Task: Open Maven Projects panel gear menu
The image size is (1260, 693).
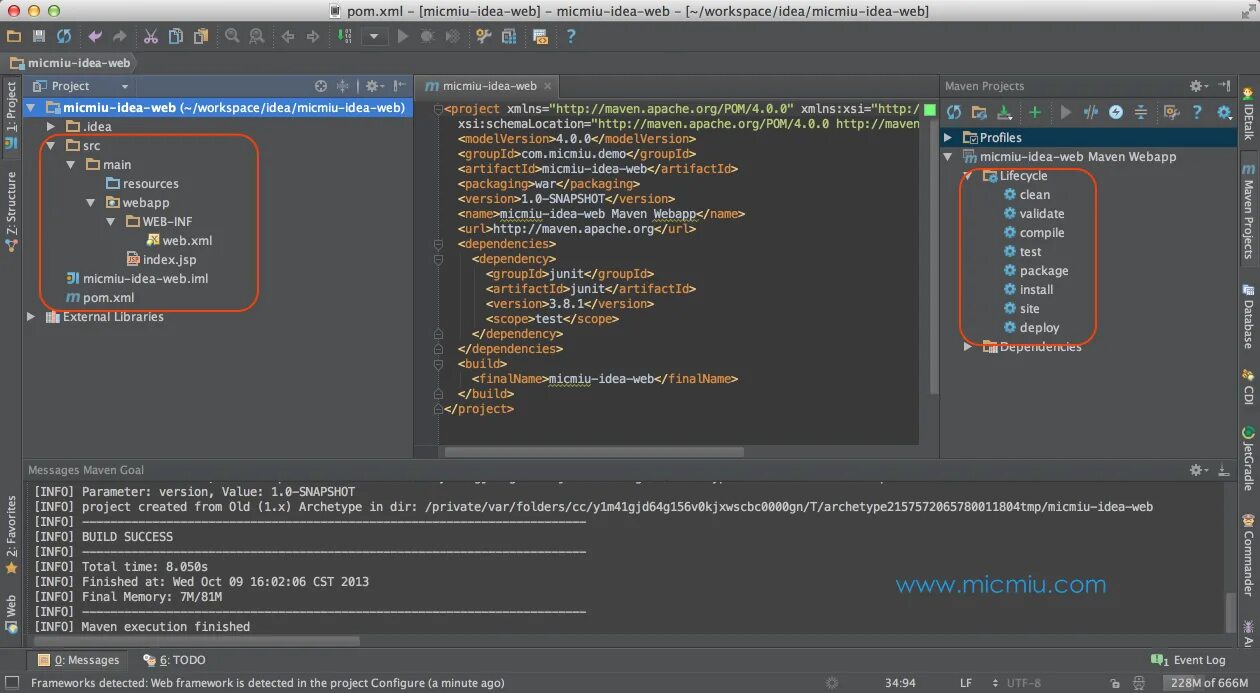Action: (x=1198, y=86)
